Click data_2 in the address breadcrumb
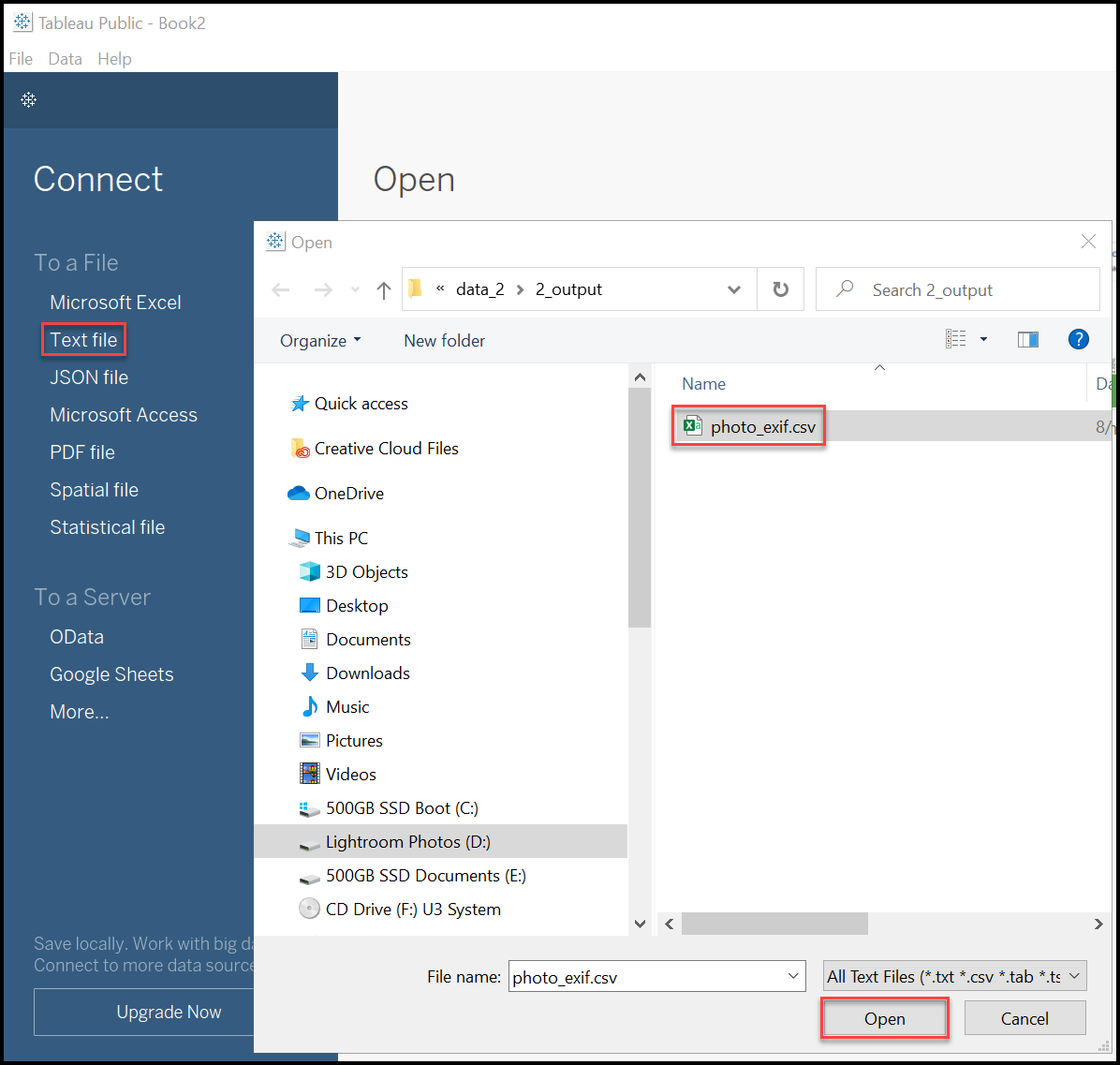1120x1065 pixels. pyautogui.click(x=480, y=289)
